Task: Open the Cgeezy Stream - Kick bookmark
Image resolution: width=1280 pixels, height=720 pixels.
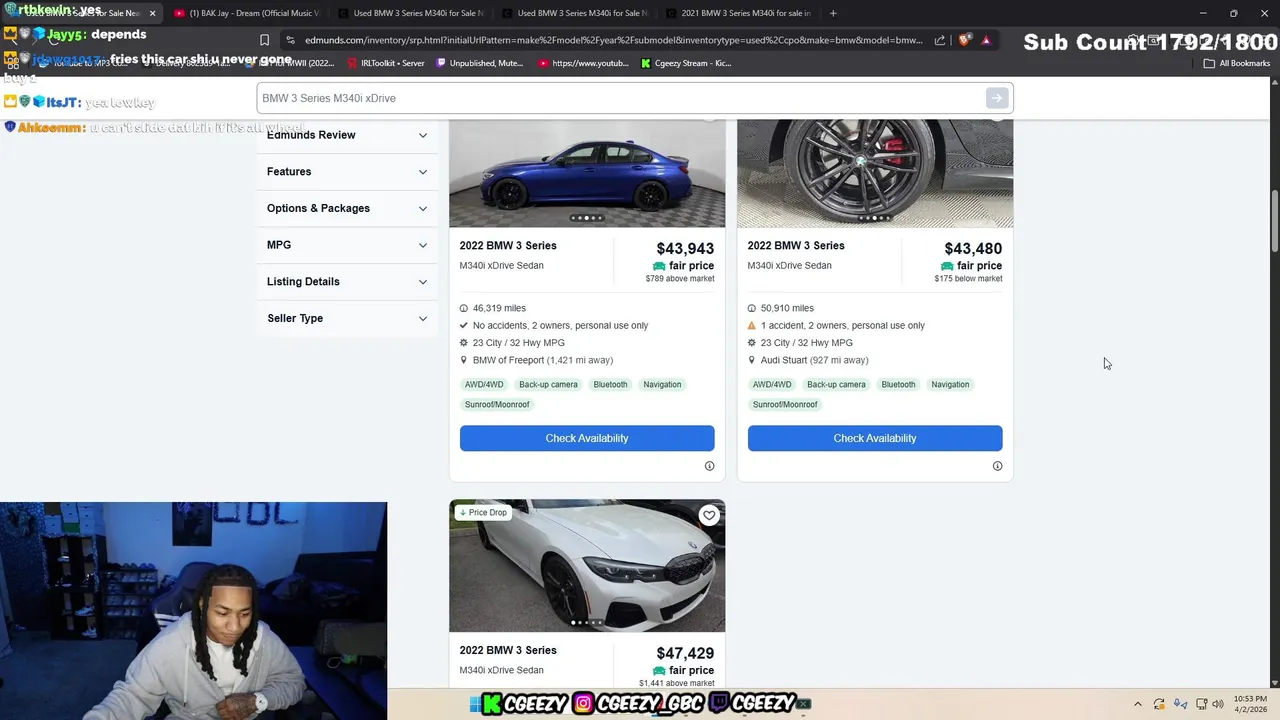Action: pyautogui.click(x=686, y=63)
